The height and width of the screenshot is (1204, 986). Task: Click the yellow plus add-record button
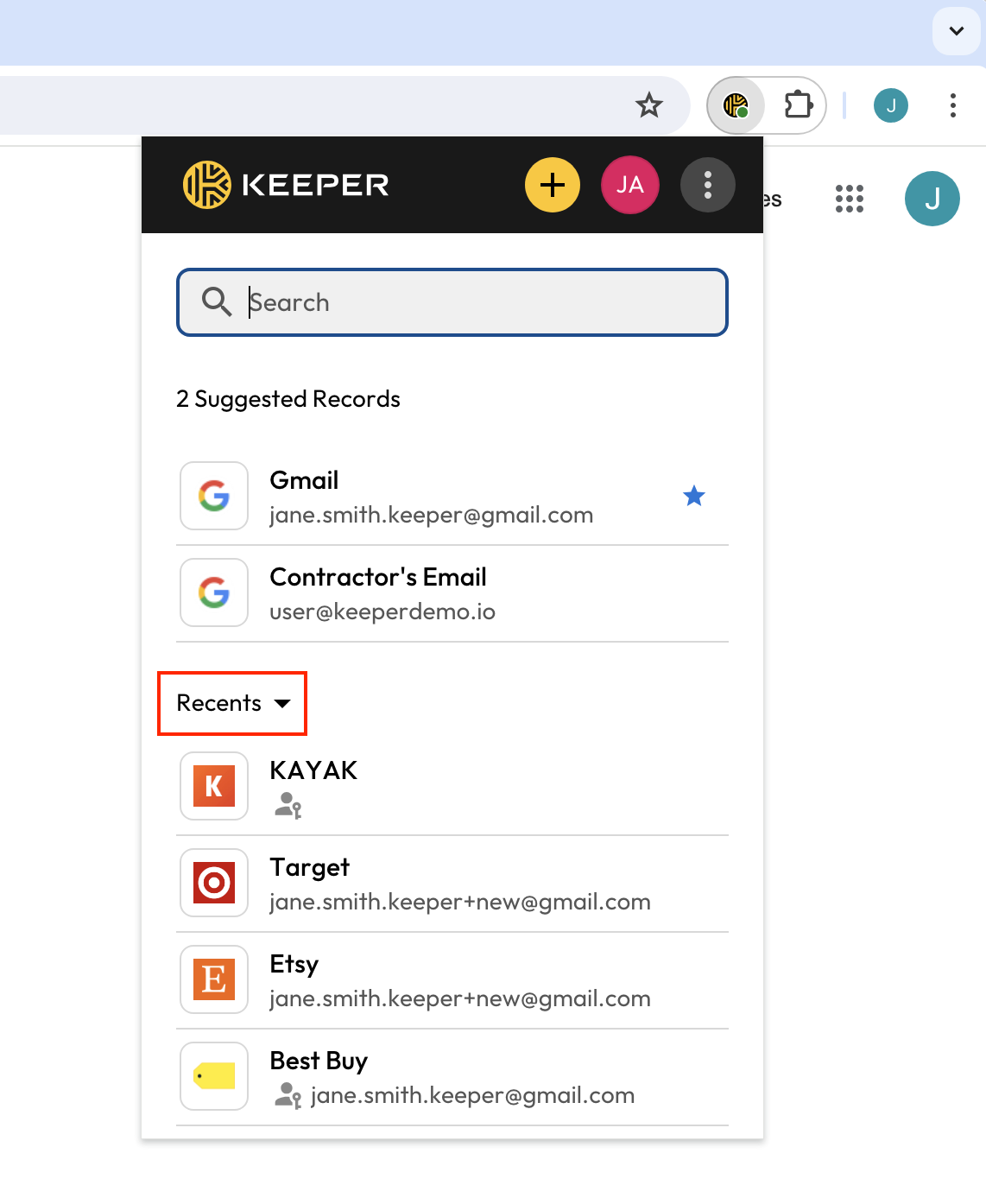(x=553, y=185)
